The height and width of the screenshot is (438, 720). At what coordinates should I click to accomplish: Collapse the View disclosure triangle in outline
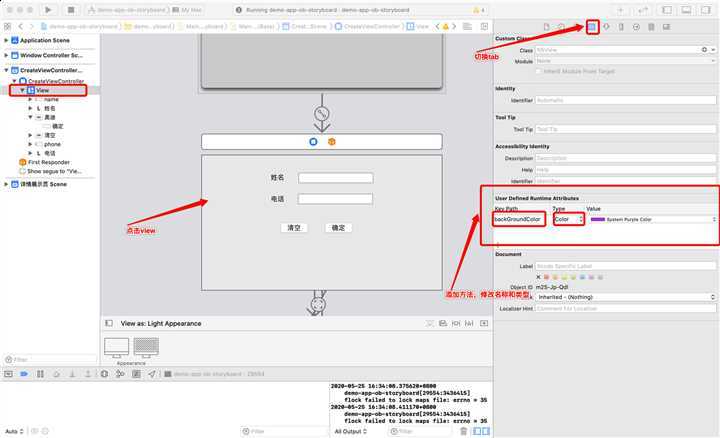[22, 90]
